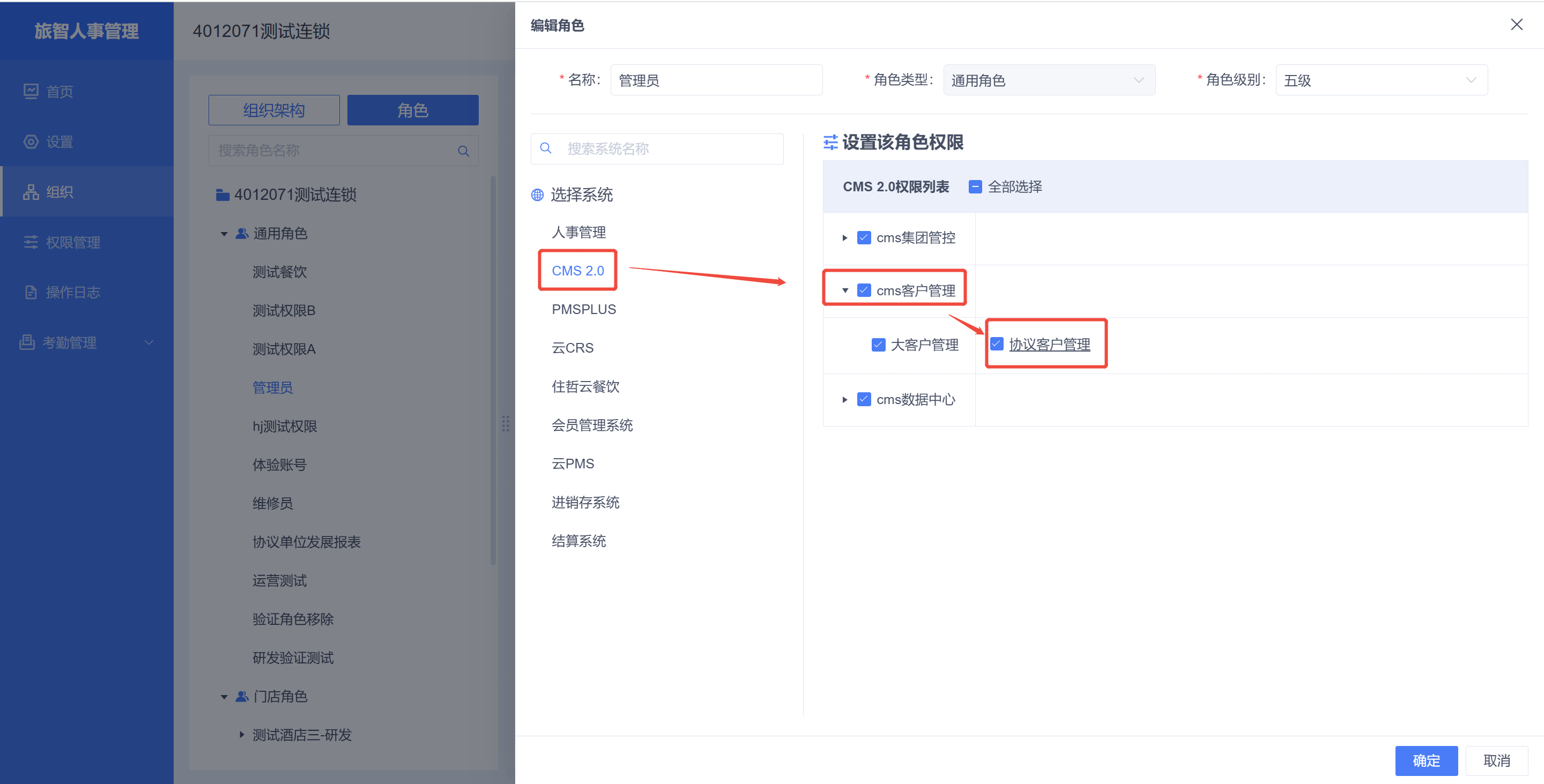
Task: Click the 取消 cancel button
Action: [x=1496, y=760]
